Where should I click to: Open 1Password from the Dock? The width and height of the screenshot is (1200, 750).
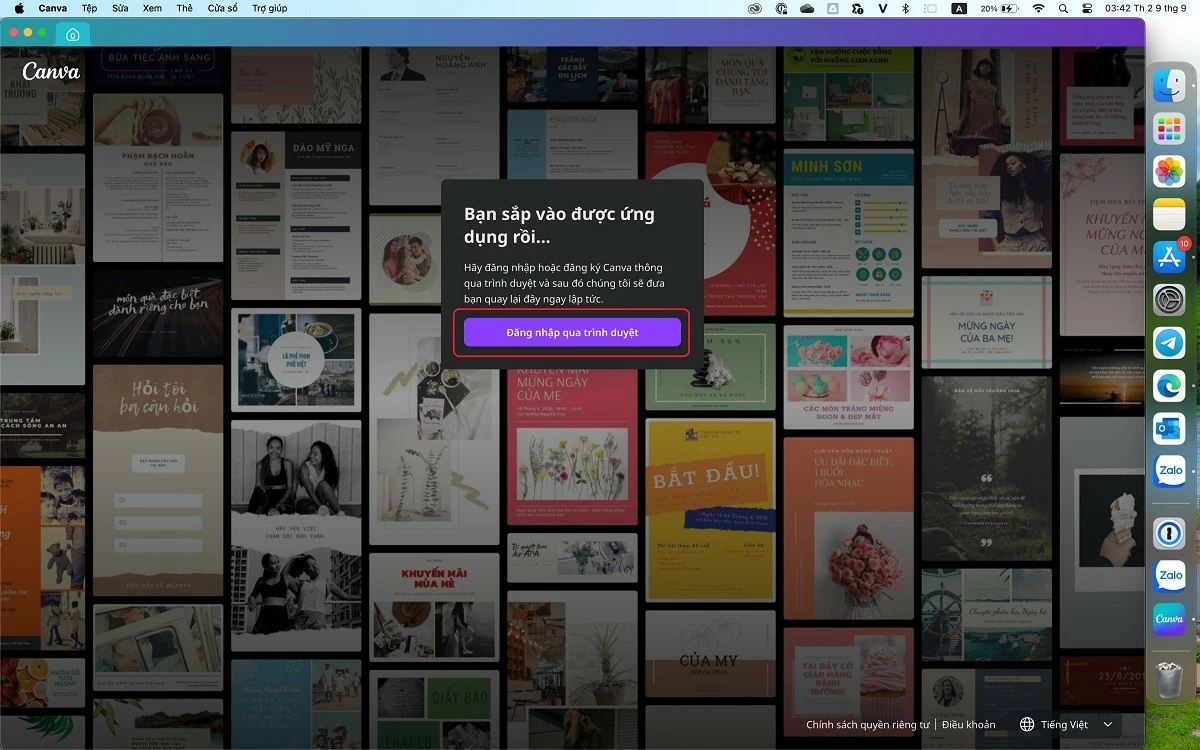click(1168, 533)
